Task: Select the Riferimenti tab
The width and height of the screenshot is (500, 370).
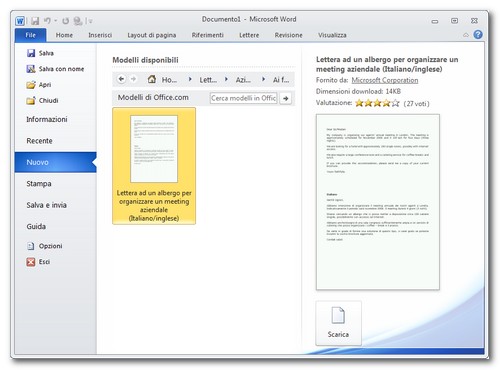Action: click(x=207, y=35)
